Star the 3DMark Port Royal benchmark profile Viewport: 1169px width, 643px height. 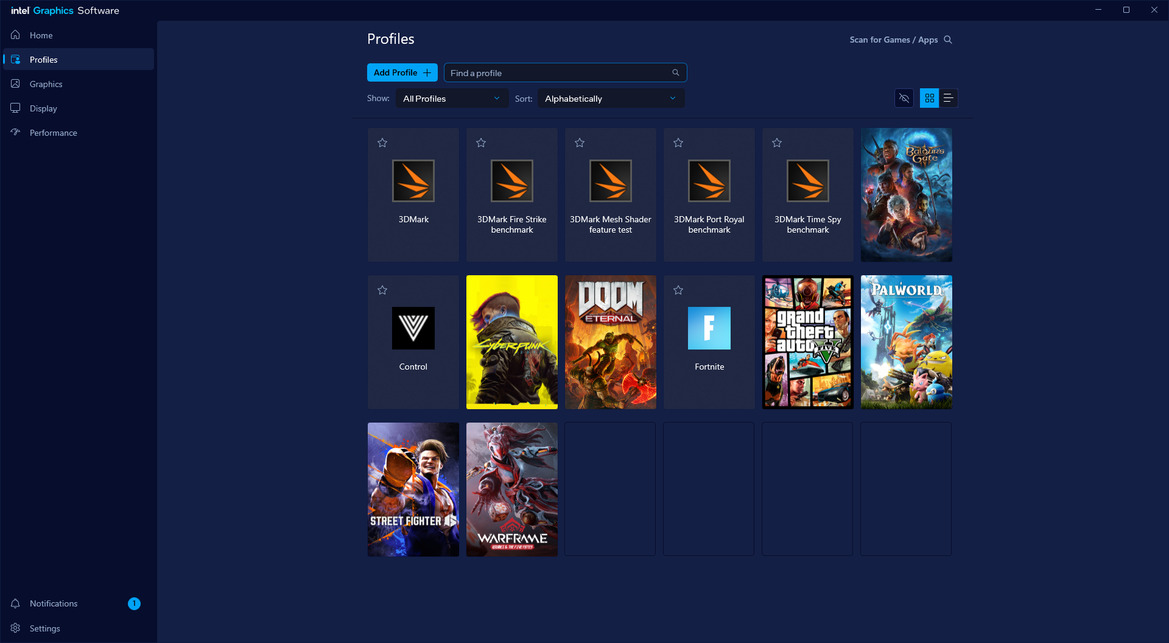678,142
